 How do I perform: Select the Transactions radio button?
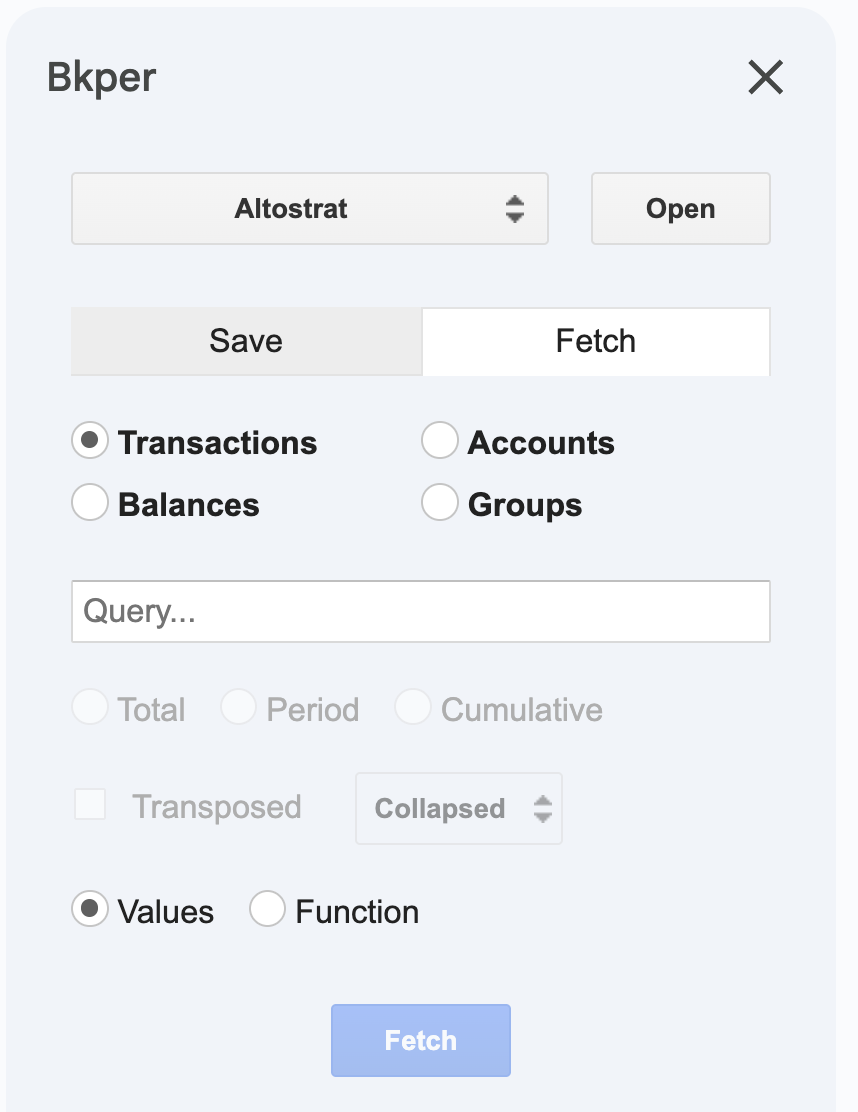point(90,440)
